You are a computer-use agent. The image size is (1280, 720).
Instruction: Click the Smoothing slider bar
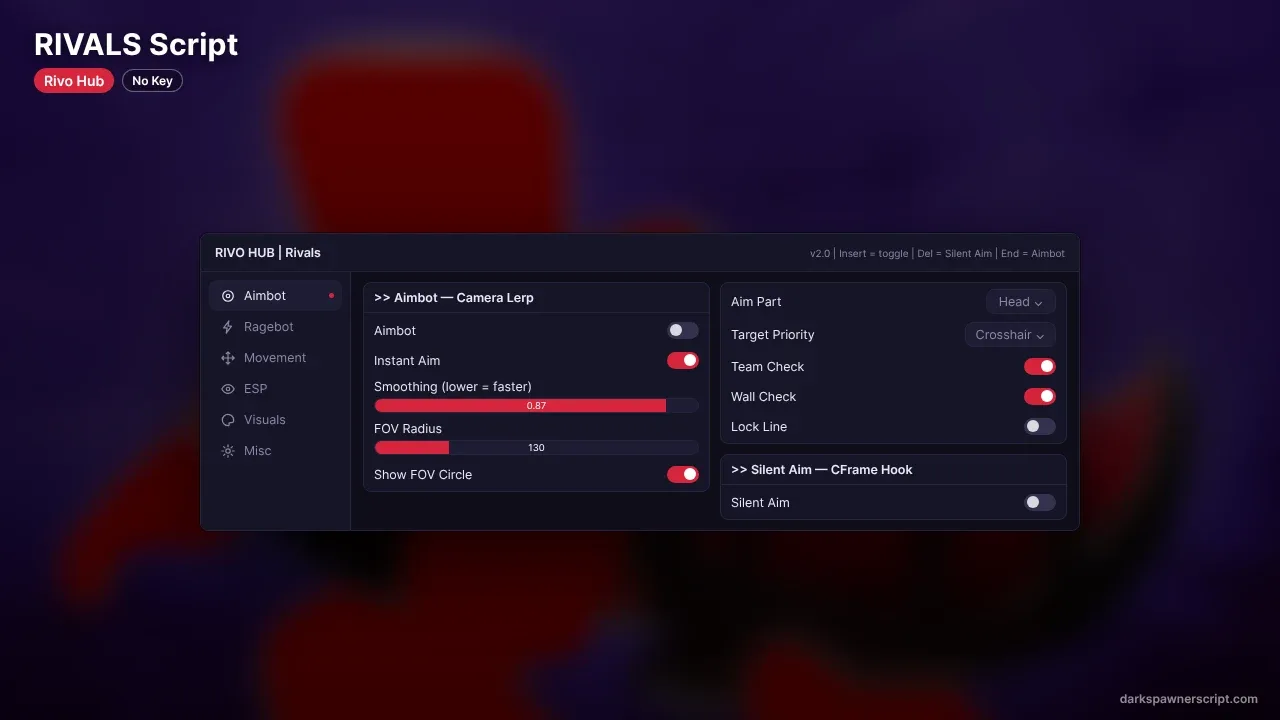tap(536, 405)
